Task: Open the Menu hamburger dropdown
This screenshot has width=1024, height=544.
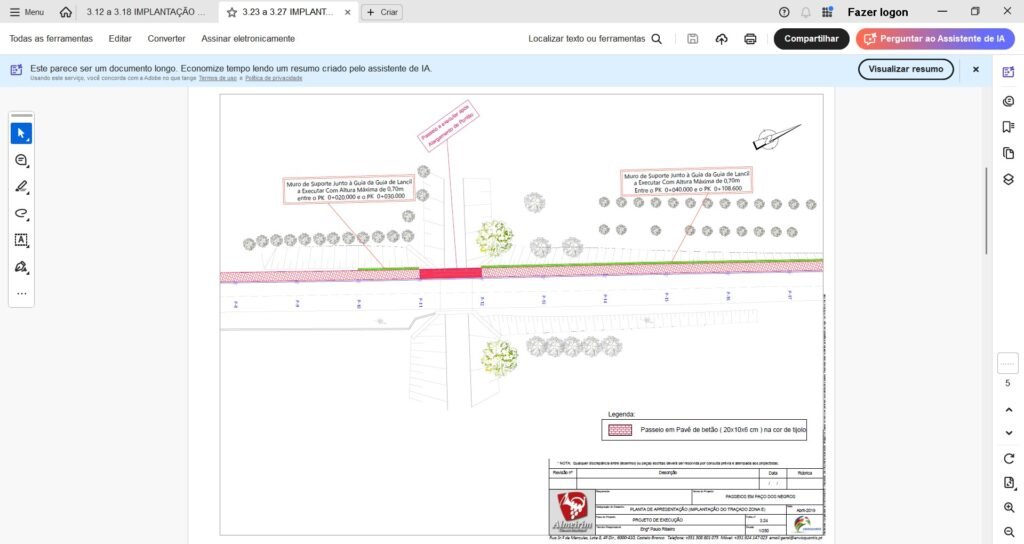Action: tap(26, 12)
